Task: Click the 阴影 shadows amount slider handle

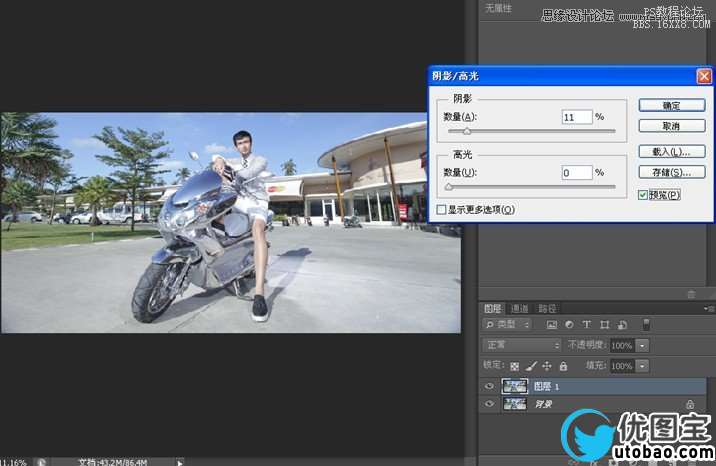Action: [466, 130]
